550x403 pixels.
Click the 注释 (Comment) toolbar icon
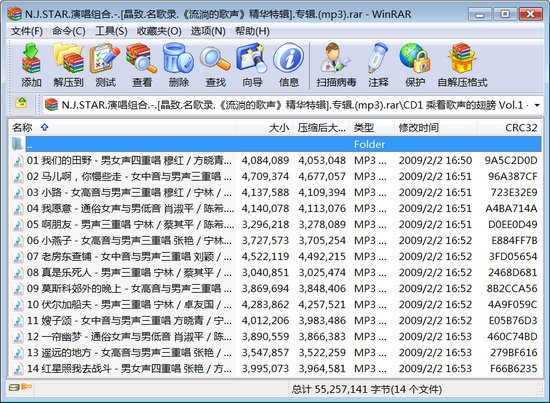378,58
